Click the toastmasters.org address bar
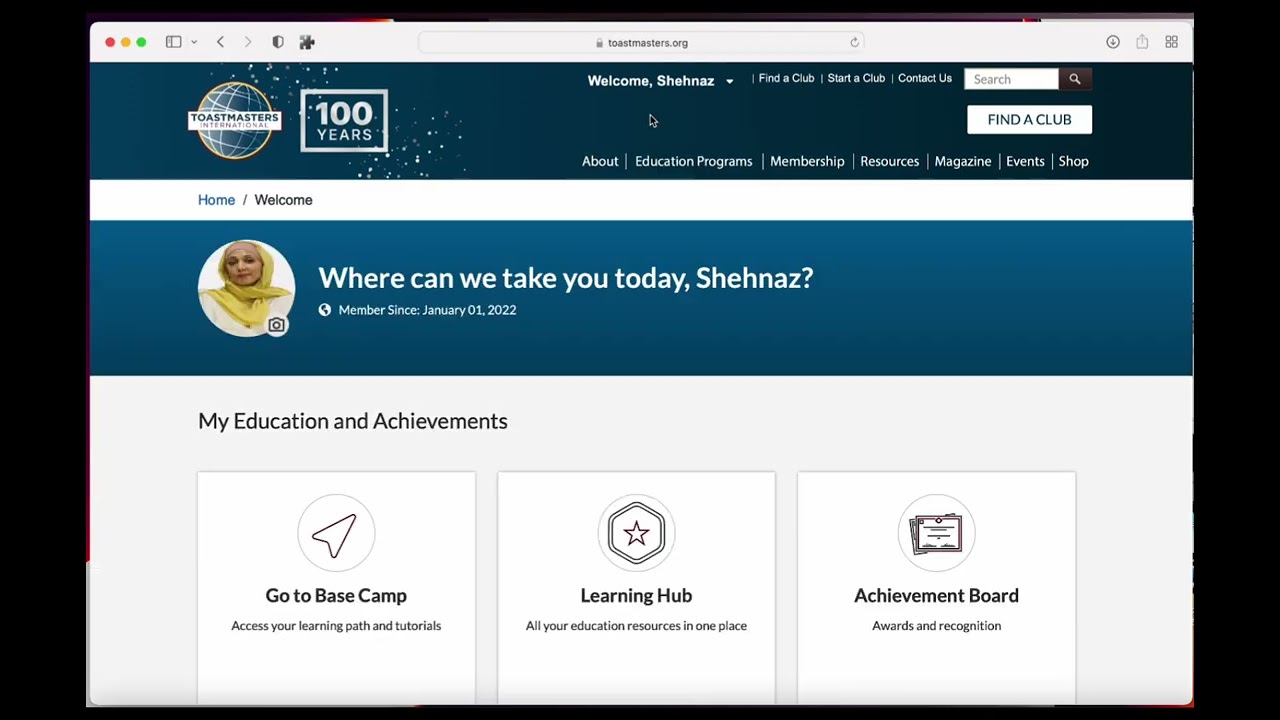The width and height of the screenshot is (1280, 720). pos(641,42)
